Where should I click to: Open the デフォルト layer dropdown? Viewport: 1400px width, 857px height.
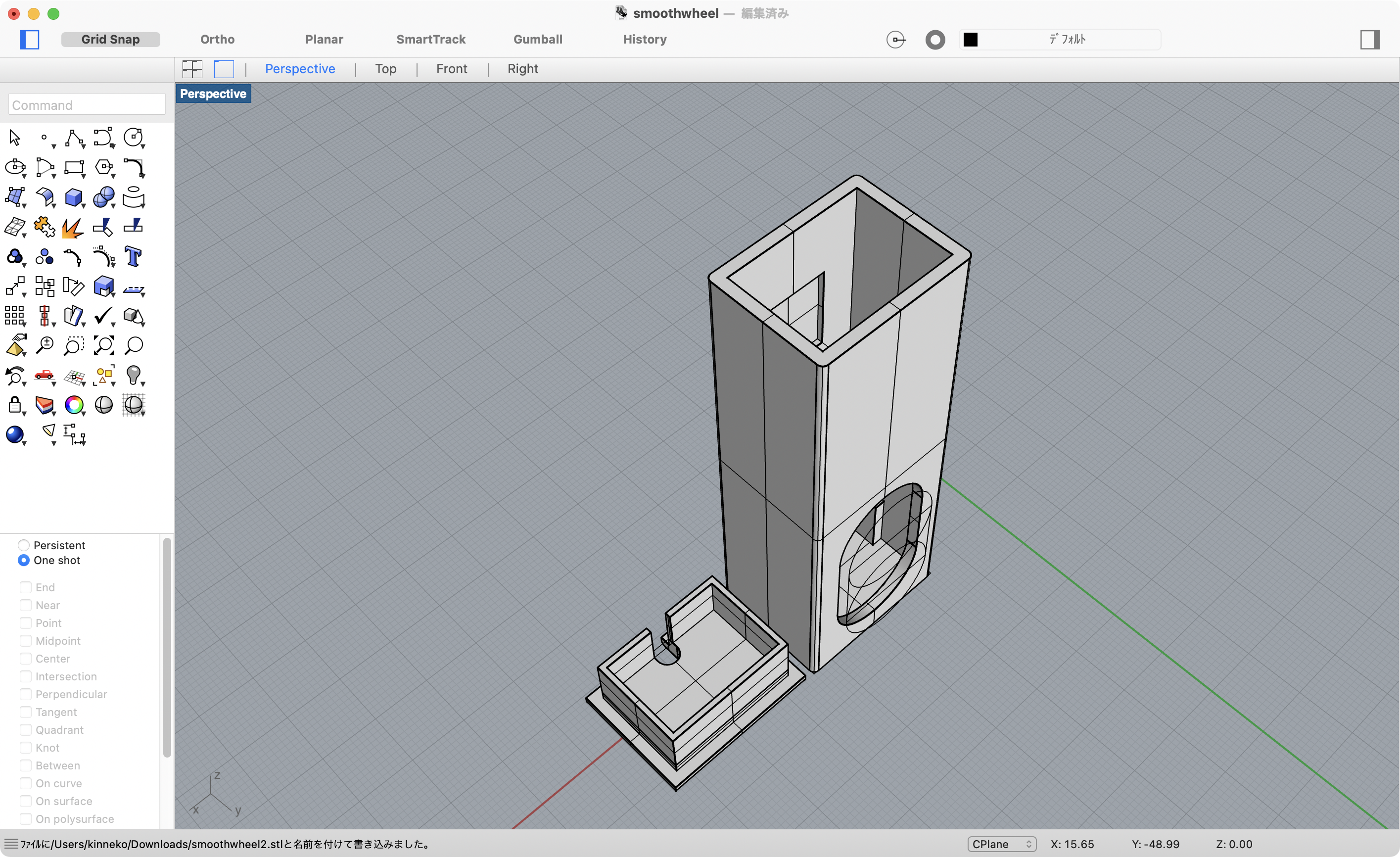1060,39
